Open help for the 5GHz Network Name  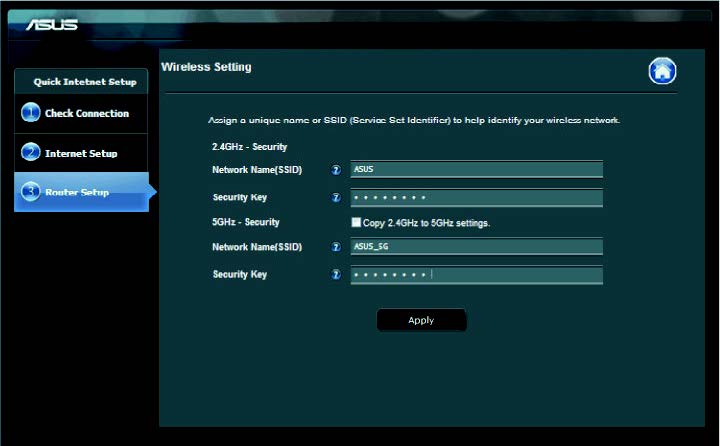[336, 247]
